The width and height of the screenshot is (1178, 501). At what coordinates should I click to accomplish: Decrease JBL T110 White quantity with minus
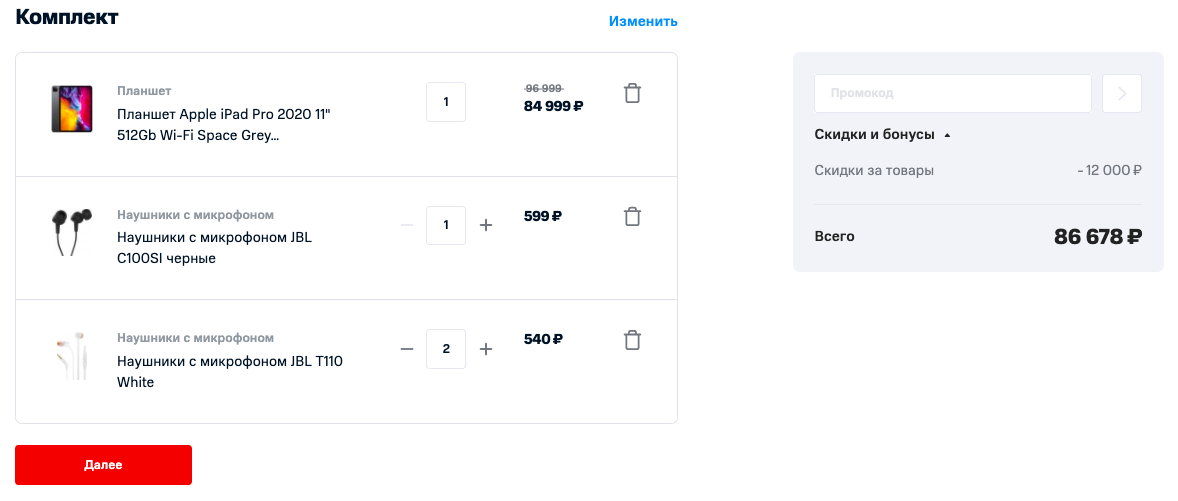406,349
